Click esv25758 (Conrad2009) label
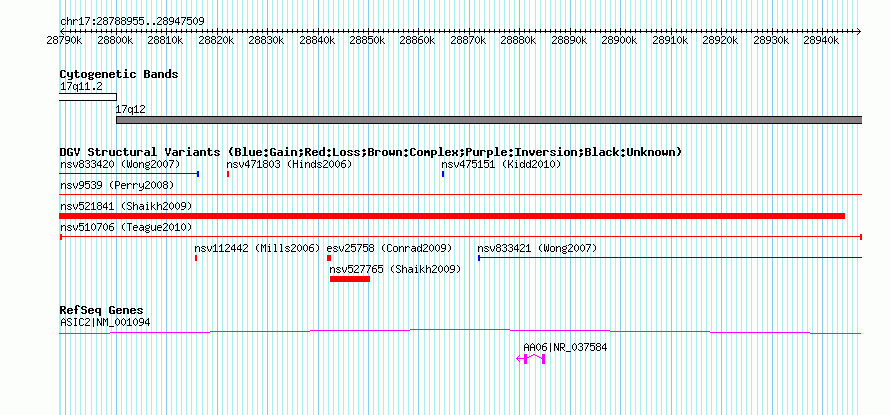Image resolution: width=890 pixels, height=415 pixels. (x=389, y=249)
